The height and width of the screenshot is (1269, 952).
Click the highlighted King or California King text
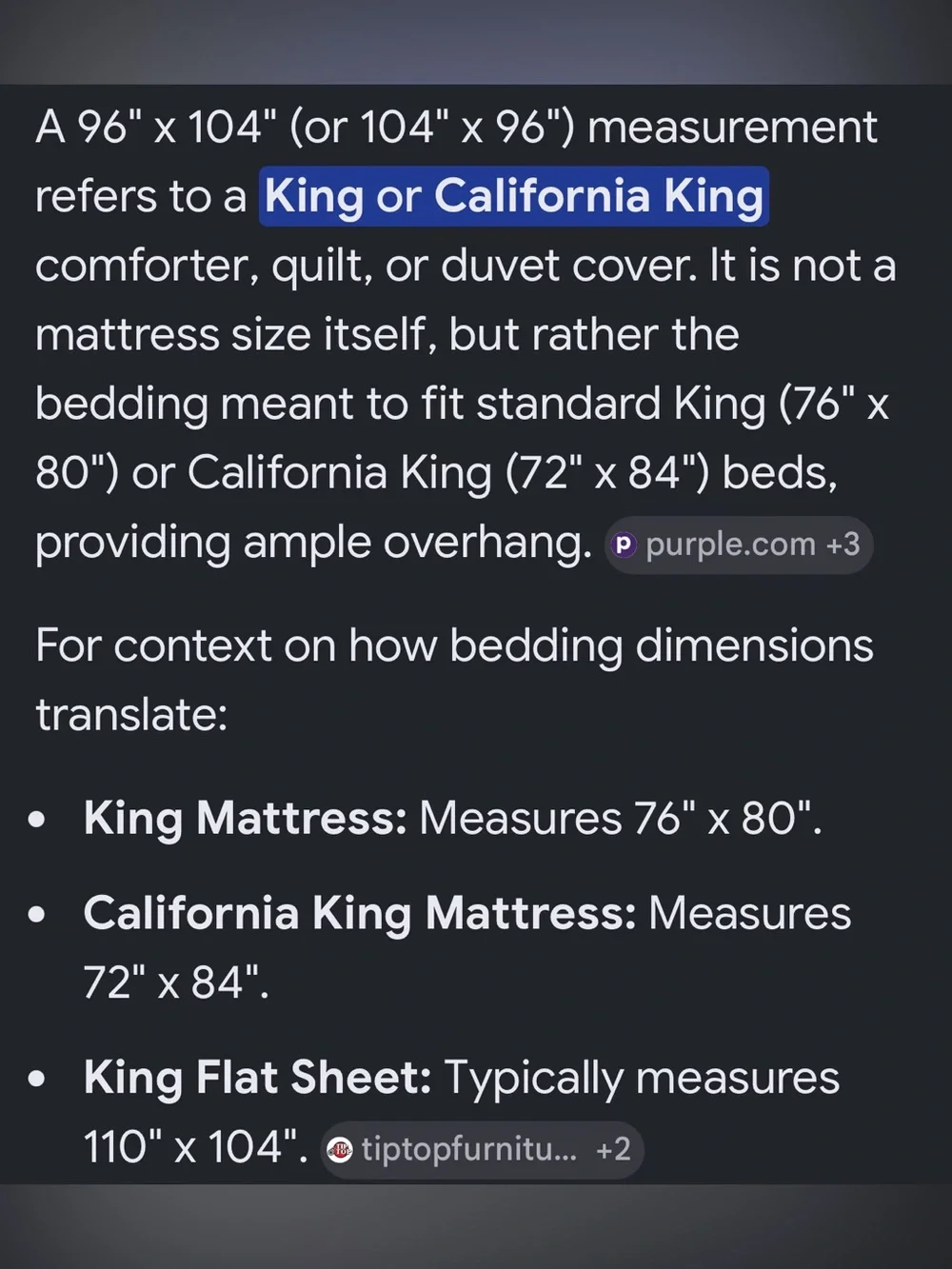click(514, 196)
